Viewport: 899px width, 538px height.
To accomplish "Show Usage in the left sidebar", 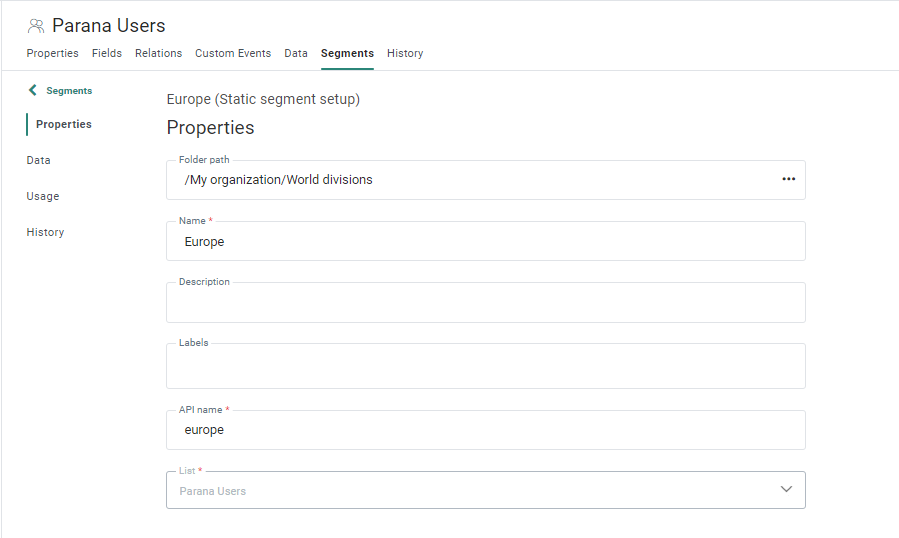I will click(x=43, y=196).
